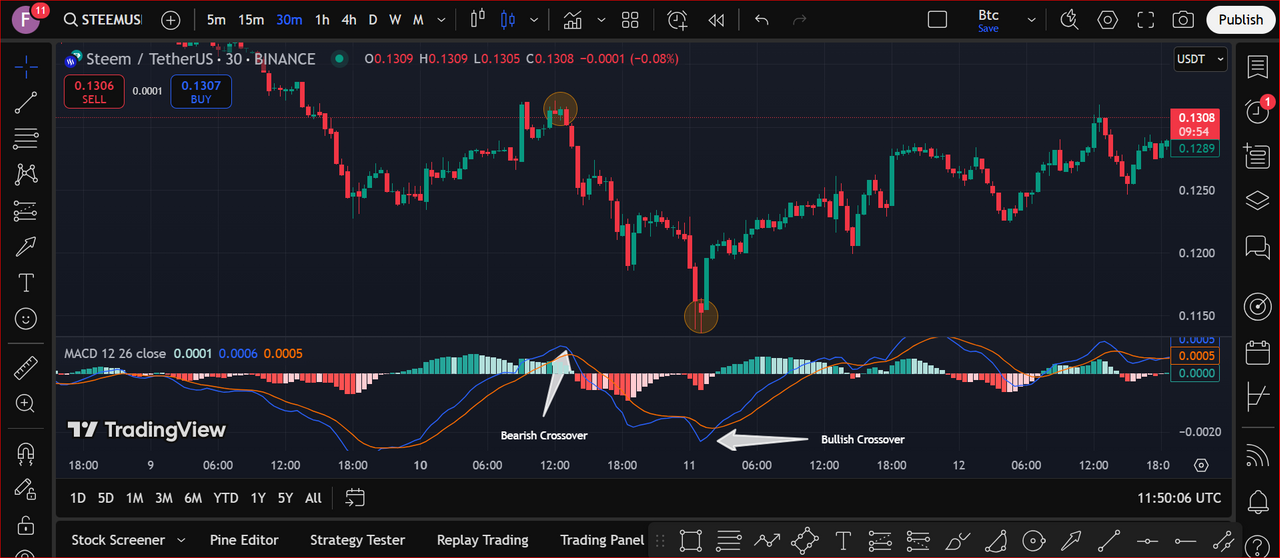Select the ruler measure tool
Viewport: 1280px width, 558px height.
pos(26,367)
